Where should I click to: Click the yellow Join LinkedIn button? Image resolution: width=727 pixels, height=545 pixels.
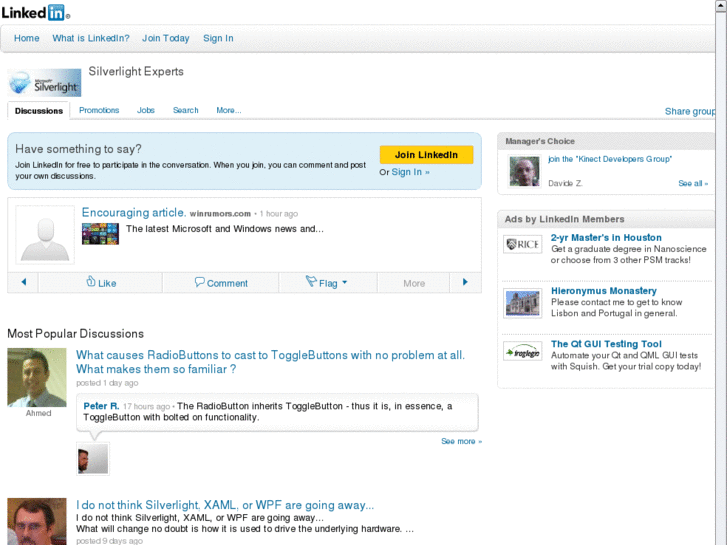pos(427,155)
